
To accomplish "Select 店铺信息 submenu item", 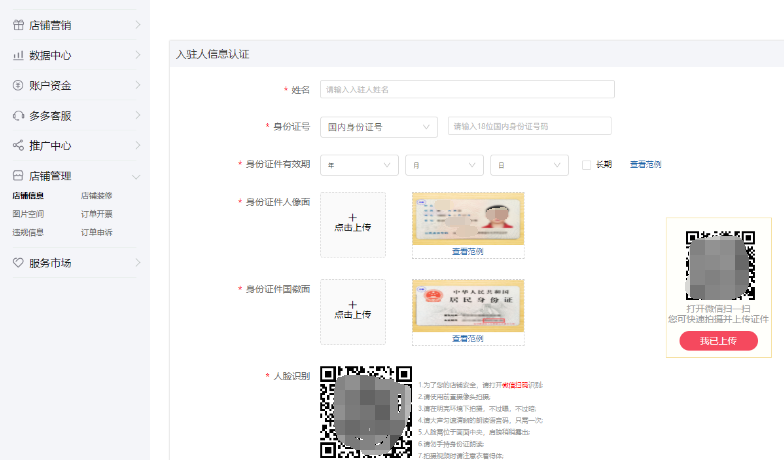I will pos(28,196).
